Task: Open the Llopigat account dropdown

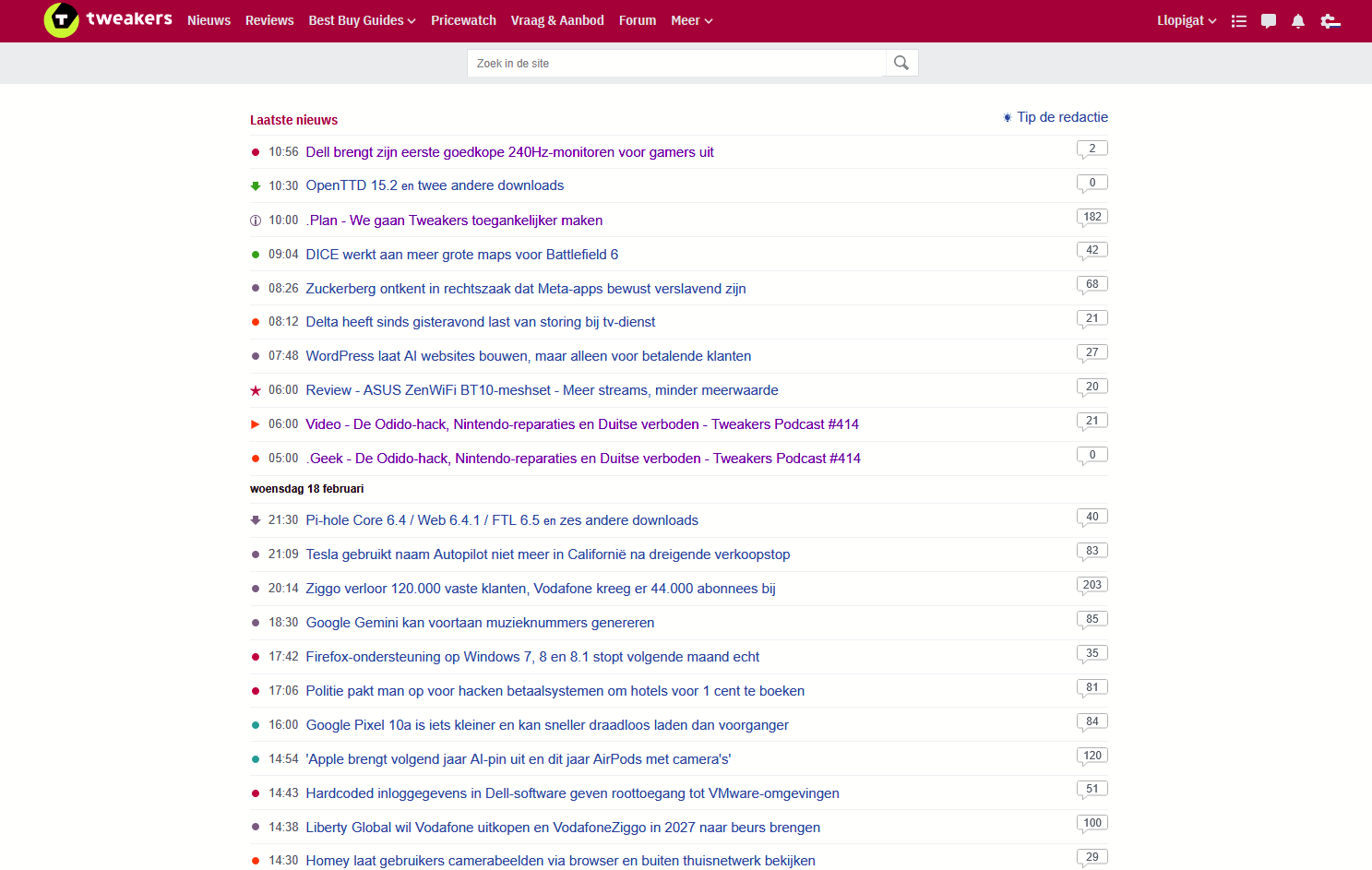Action: click(1187, 20)
